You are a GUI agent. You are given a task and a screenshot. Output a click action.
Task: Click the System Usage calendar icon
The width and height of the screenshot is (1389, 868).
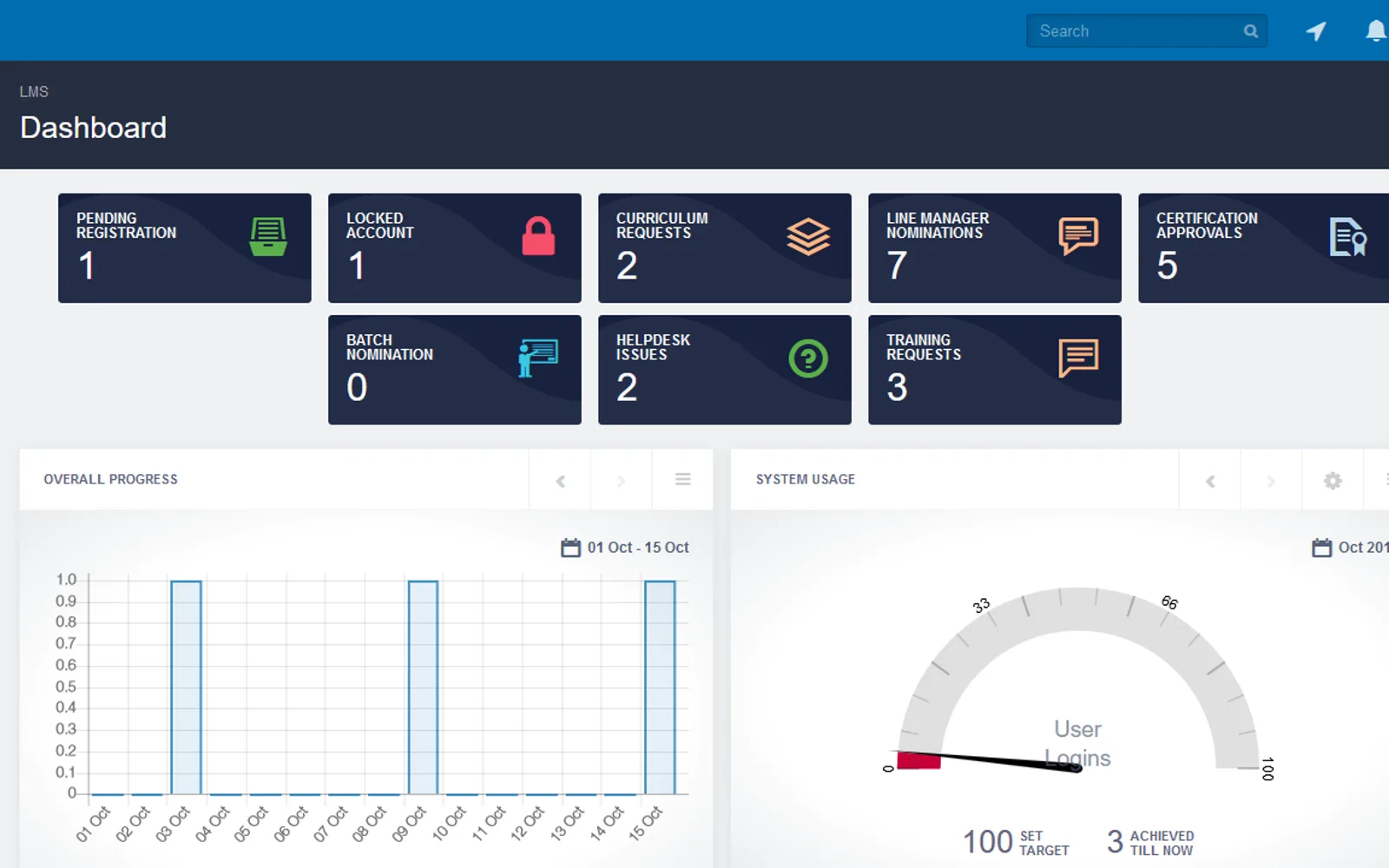1321,548
